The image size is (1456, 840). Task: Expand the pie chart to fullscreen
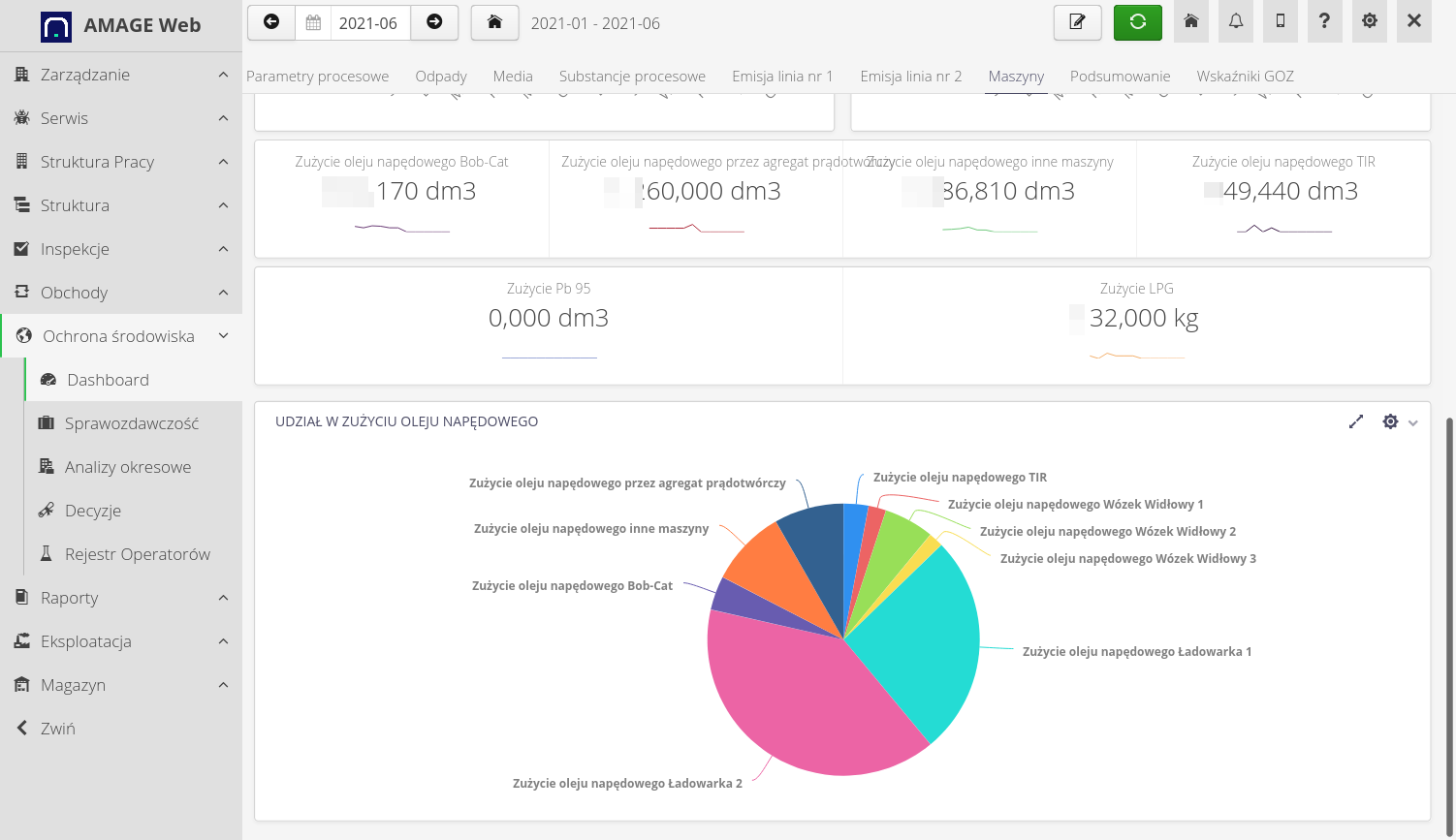(1356, 421)
